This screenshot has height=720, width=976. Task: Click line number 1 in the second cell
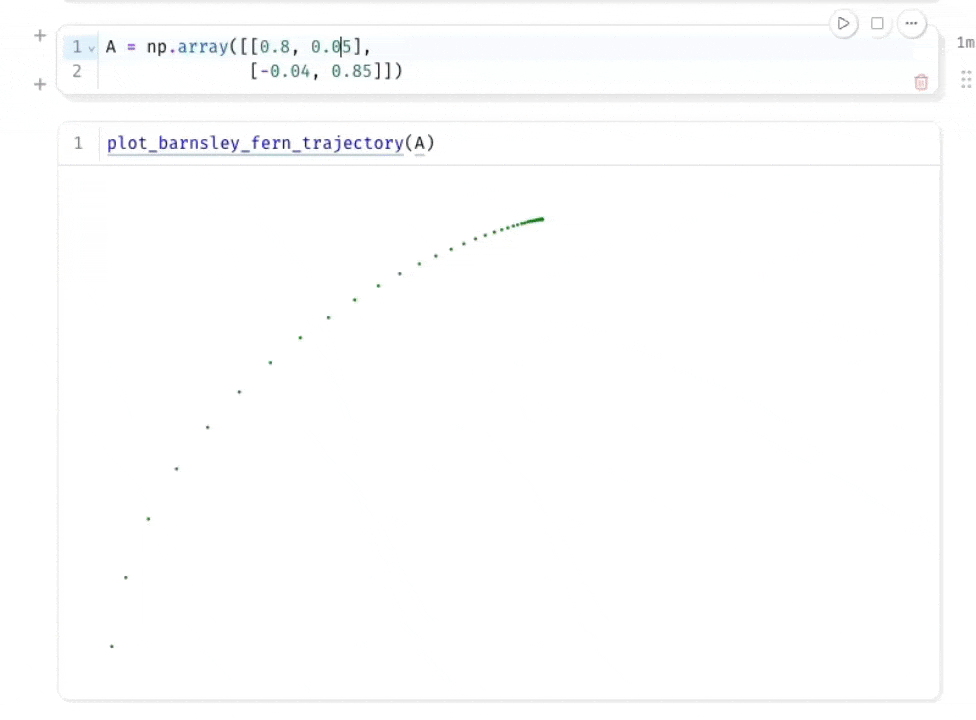tap(78, 143)
